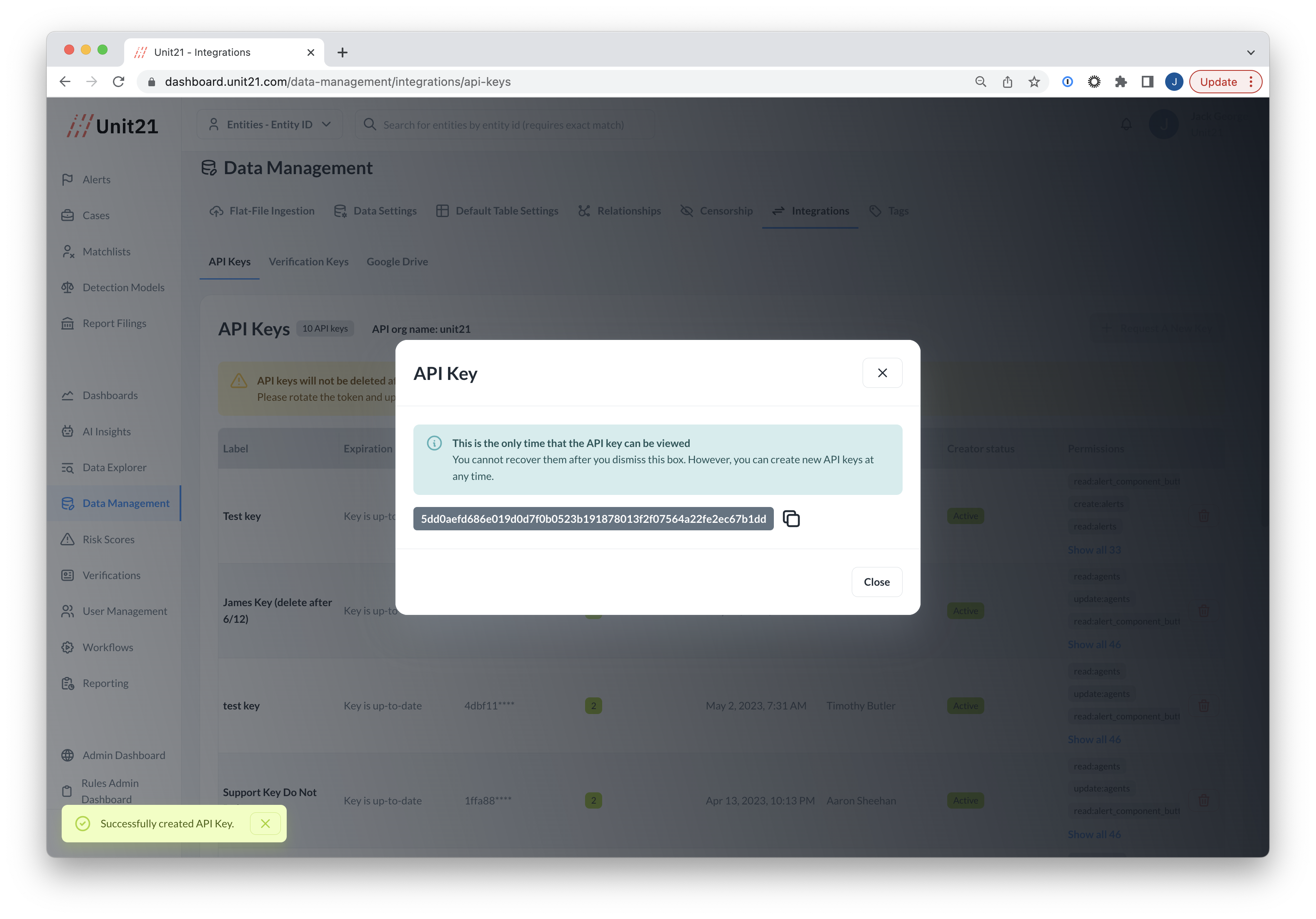Image resolution: width=1316 pixels, height=919 pixels.
Task: Open Data Explorer in the sidebar
Action: coord(114,467)
